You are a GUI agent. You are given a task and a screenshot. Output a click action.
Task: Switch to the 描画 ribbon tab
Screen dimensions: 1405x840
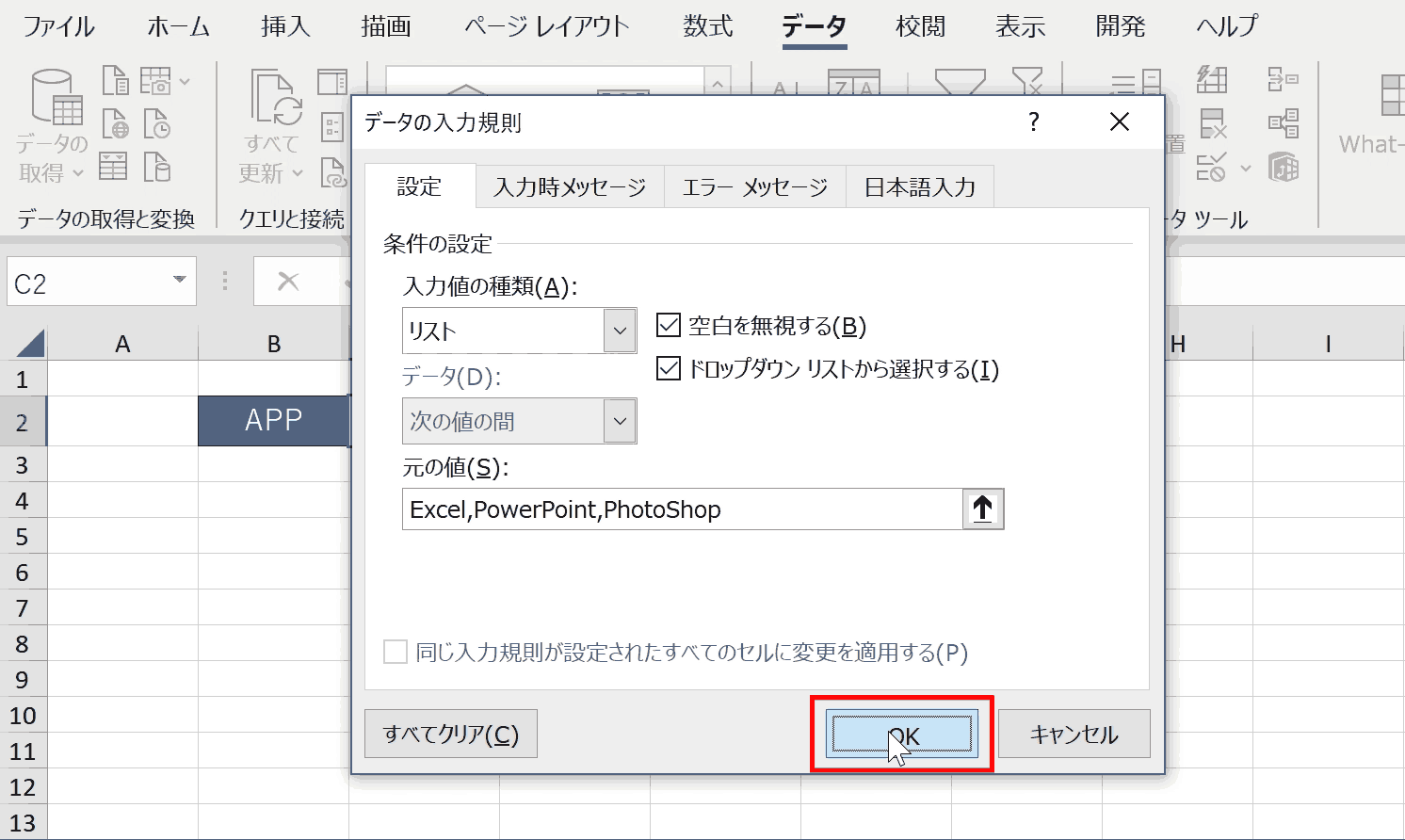click(386, 26)
